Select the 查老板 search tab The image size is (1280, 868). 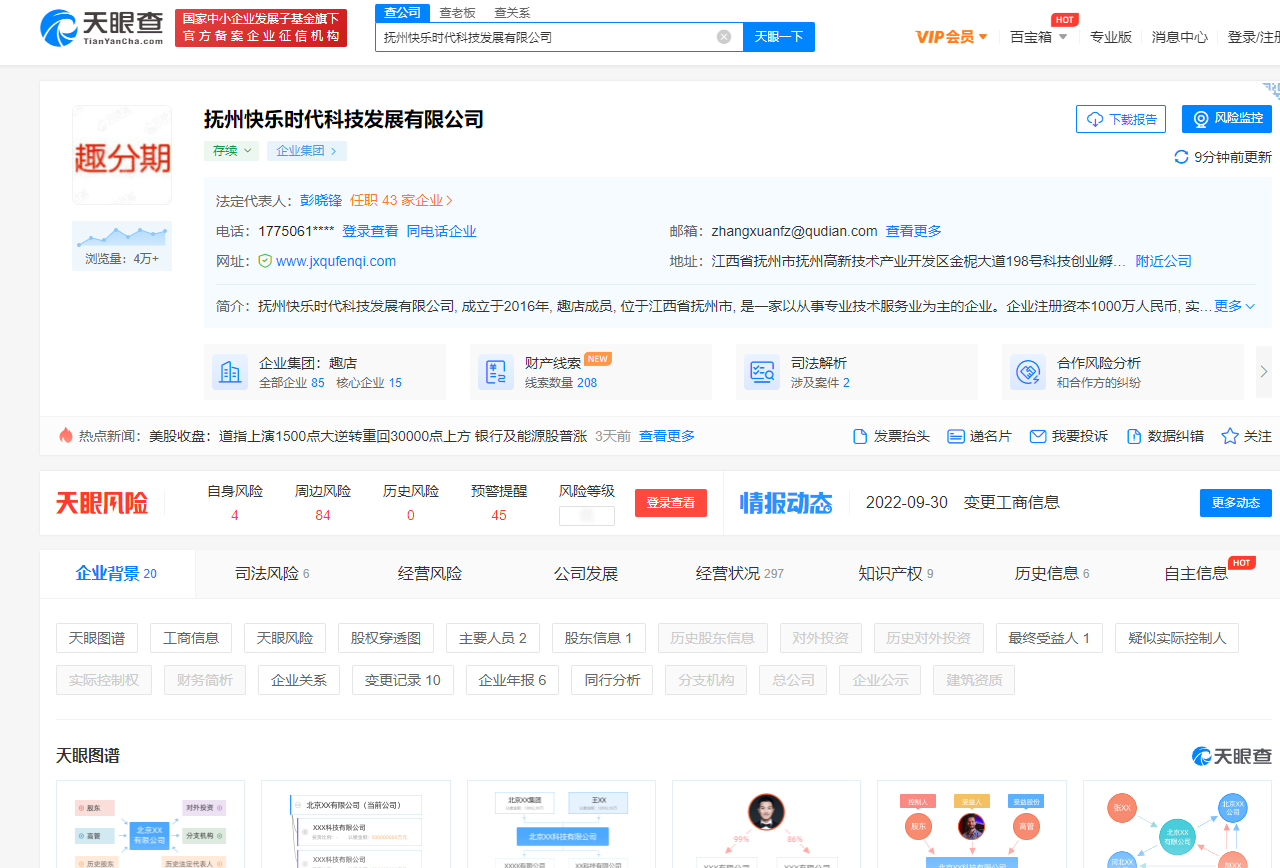pyautogui.click(x=457, y=13)
